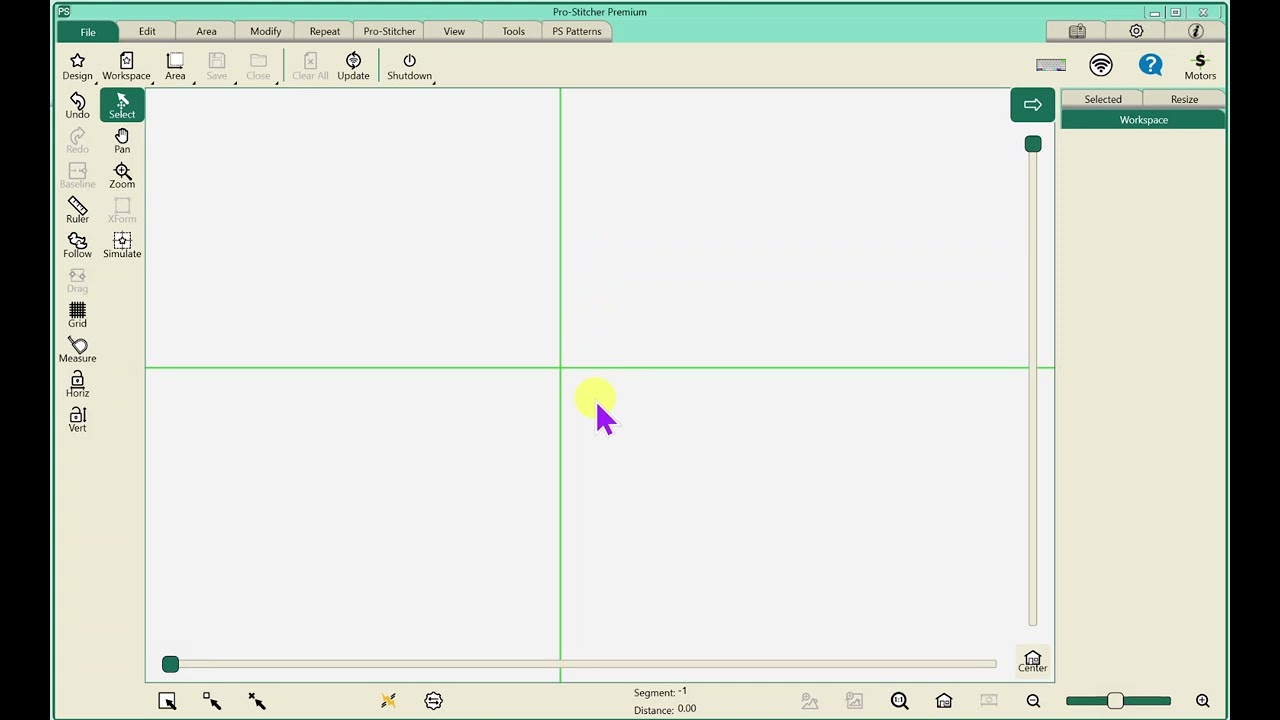Viewport: 1280px width, 720px height.
Task: Start the Simulate tool
Action: tap(122, 245)
